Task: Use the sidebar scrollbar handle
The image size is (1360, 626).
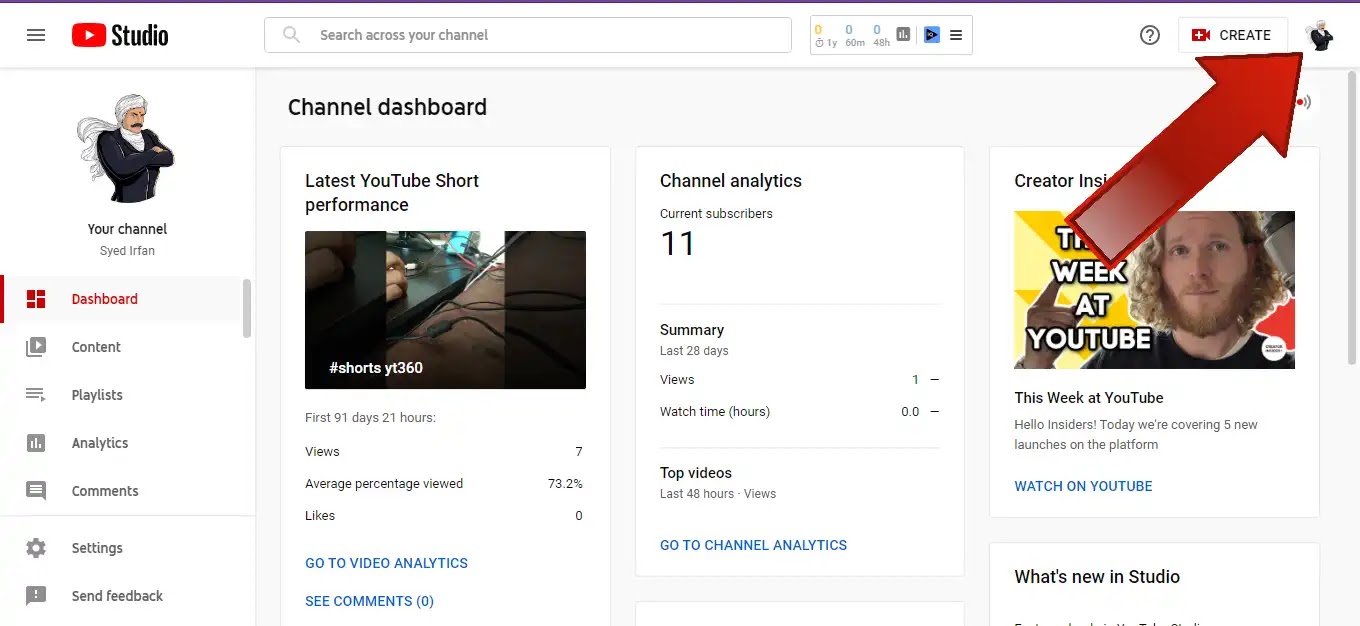Action: click(x=247, y=308)
